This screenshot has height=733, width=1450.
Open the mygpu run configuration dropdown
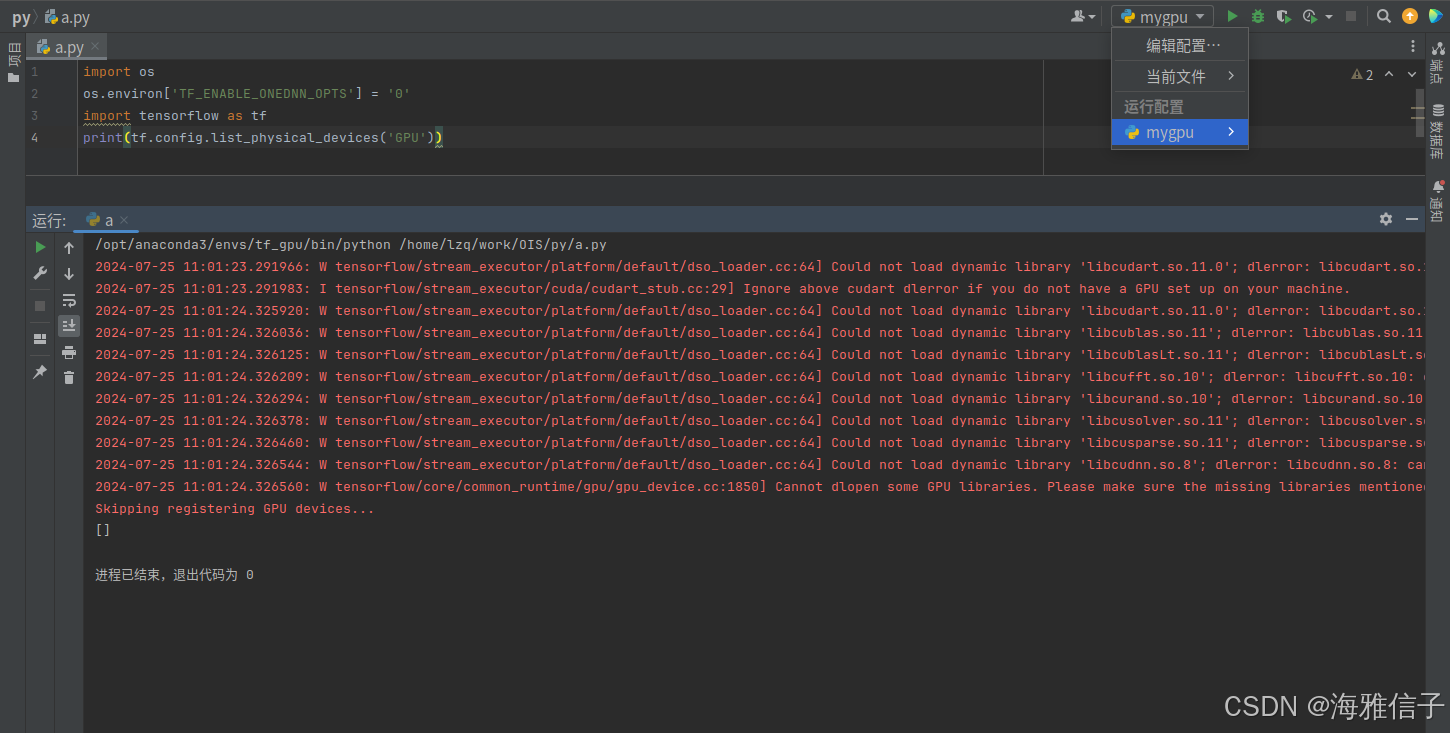click(1163, 16)
